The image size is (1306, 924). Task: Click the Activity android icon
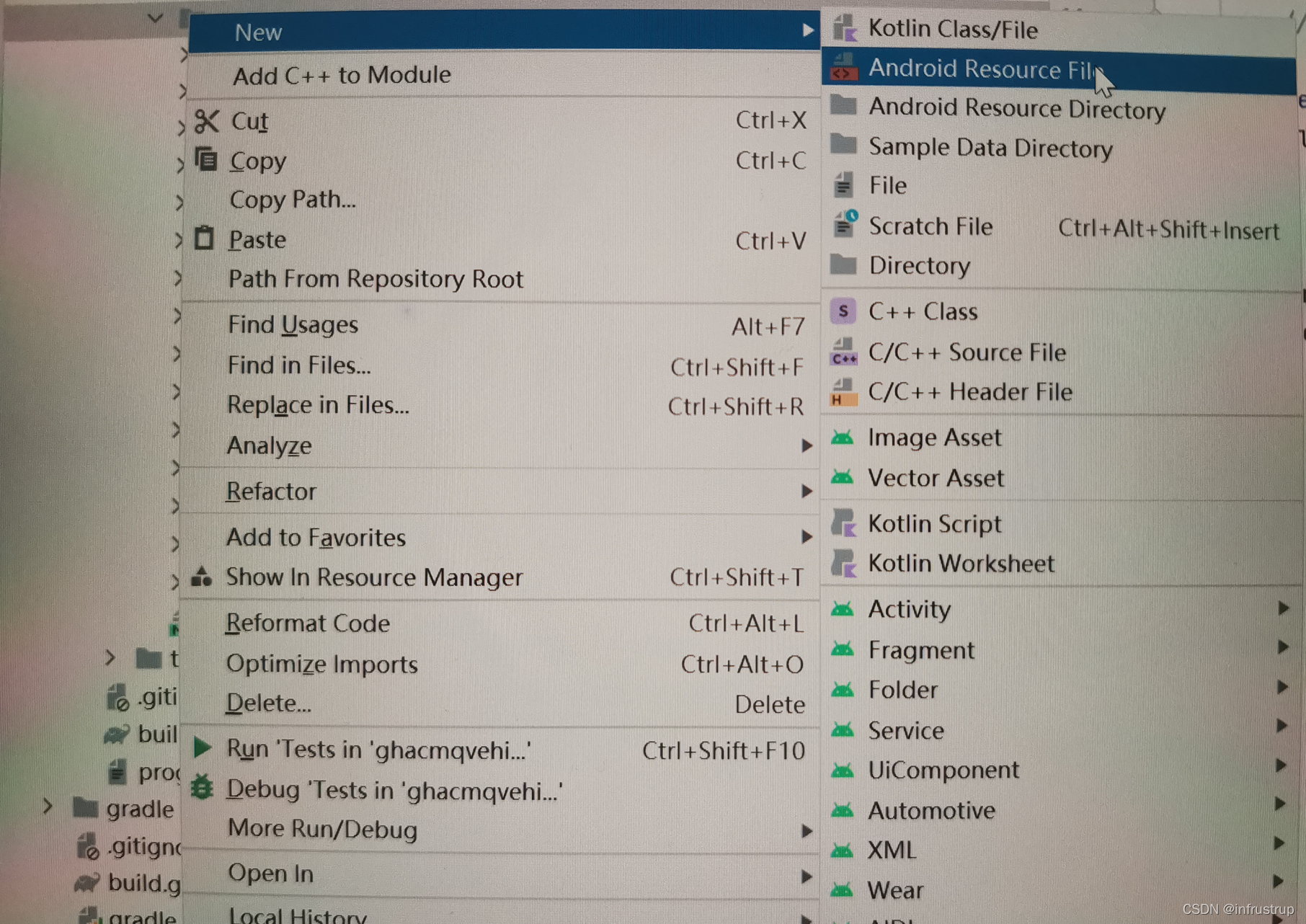[x=842, y=609]
